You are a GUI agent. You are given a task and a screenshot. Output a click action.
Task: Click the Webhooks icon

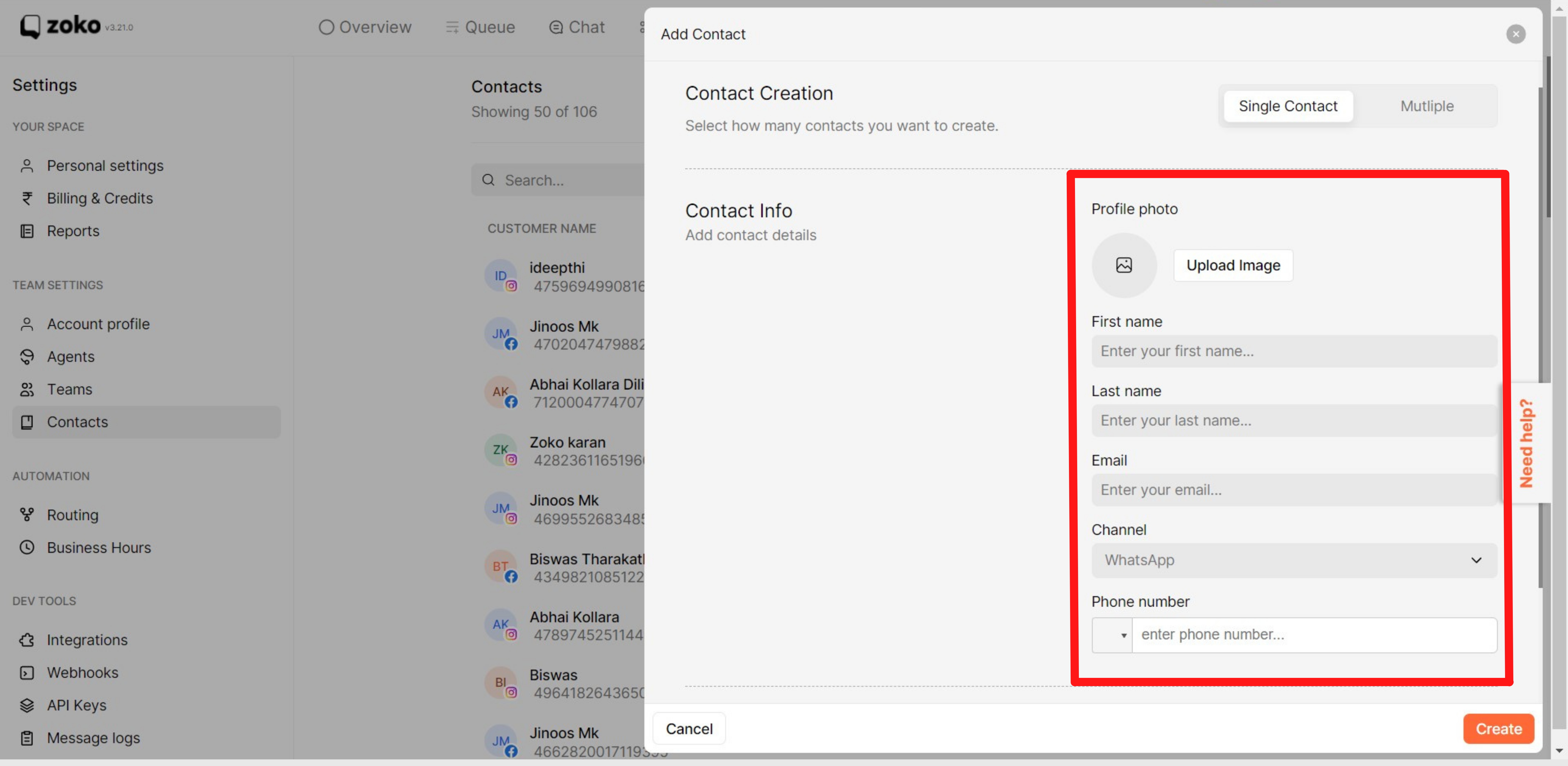point(27,672)
